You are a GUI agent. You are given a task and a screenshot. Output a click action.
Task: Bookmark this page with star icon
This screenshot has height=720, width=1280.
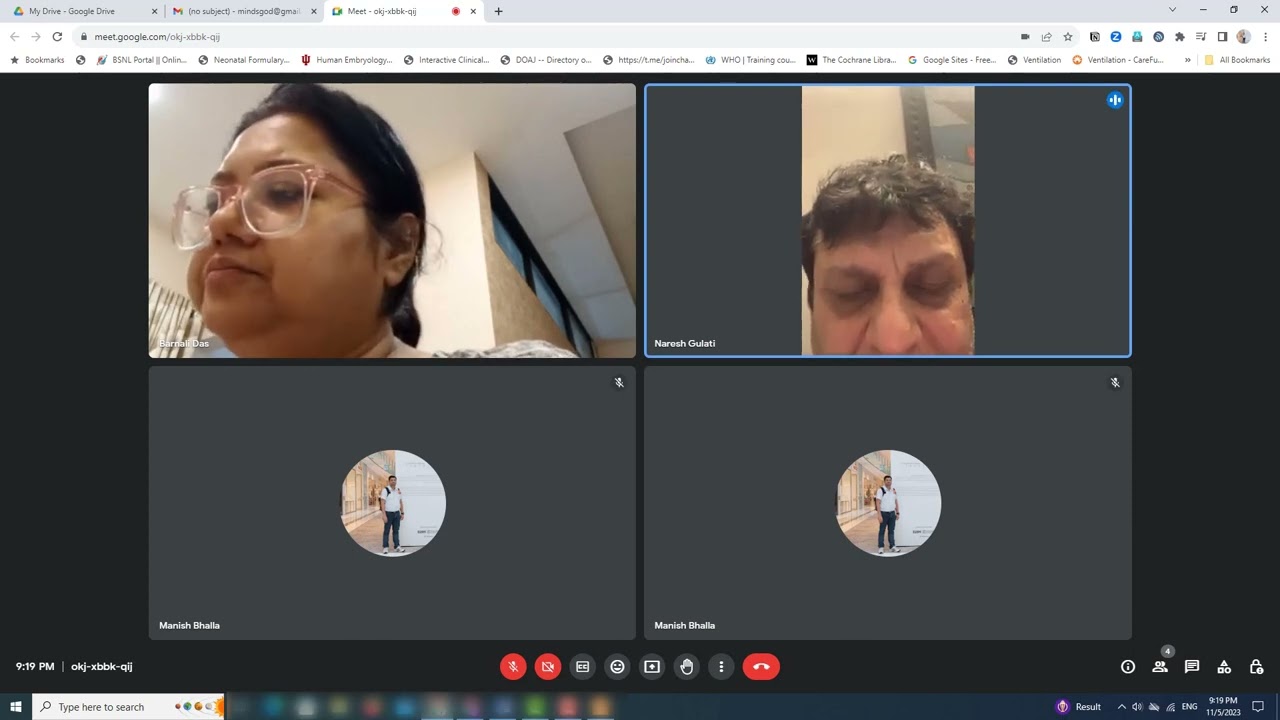tap(1068, 36)
